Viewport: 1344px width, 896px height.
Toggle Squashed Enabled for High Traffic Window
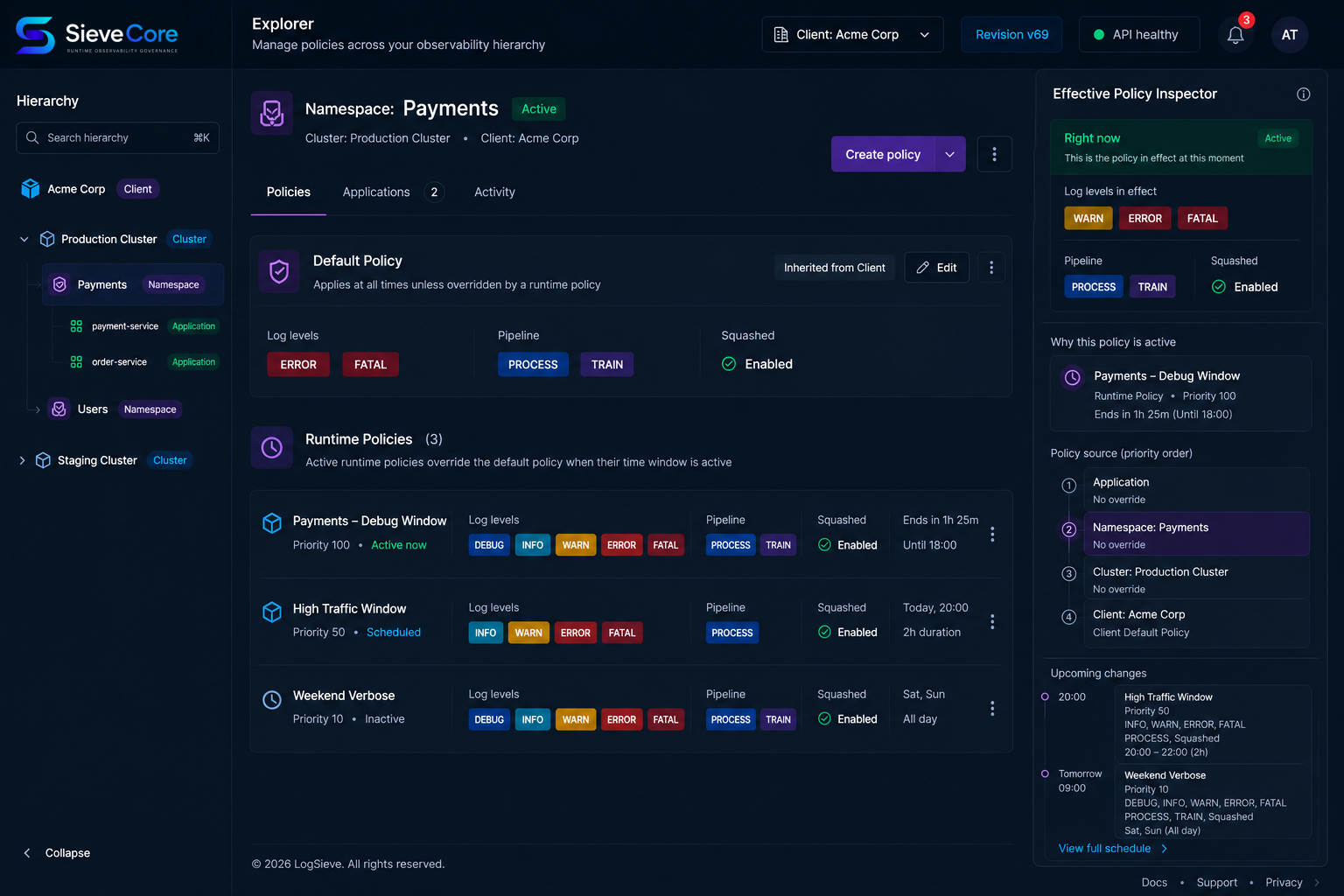[x=824, y=632]
